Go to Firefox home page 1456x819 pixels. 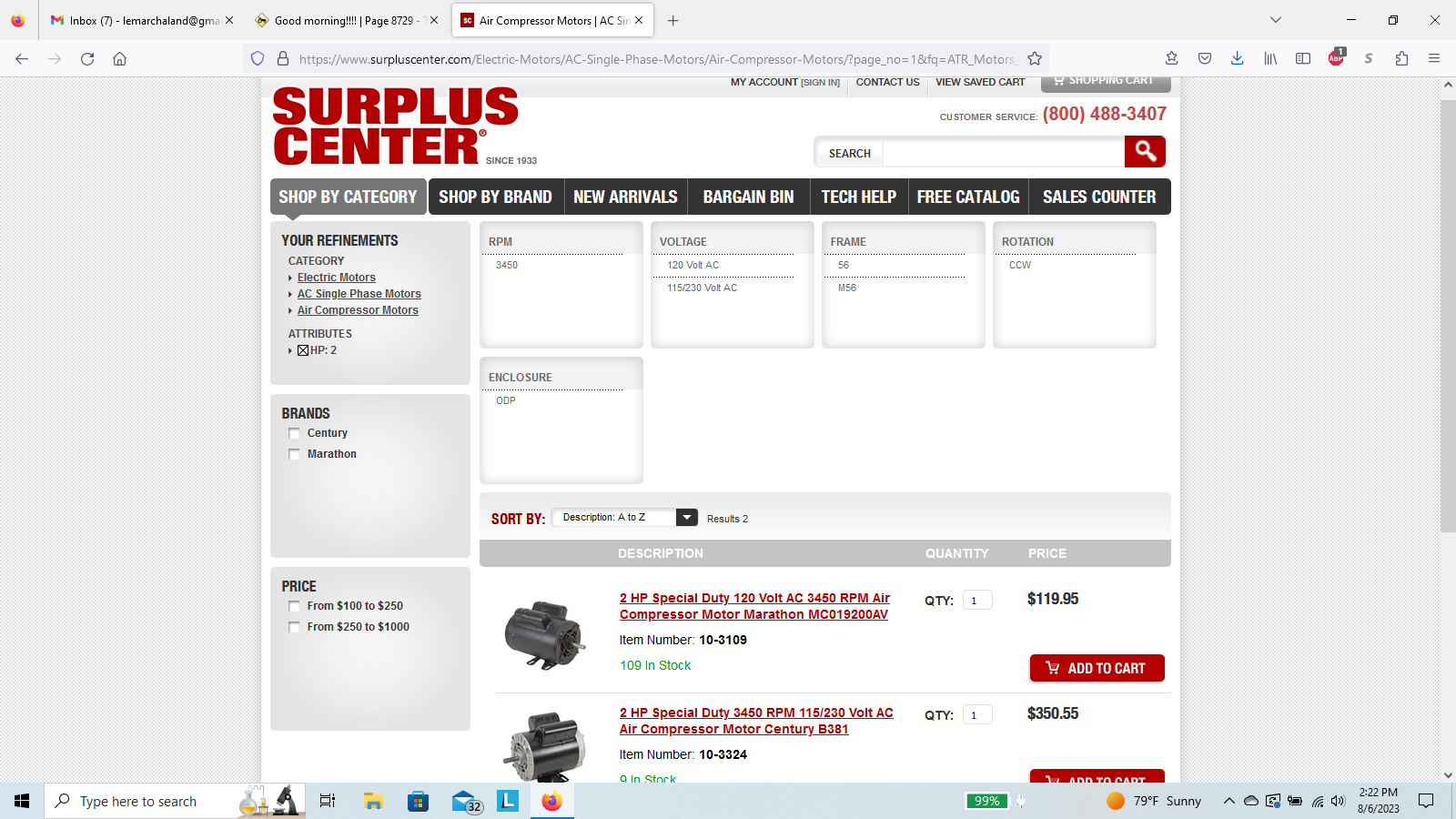pos(119,59)
